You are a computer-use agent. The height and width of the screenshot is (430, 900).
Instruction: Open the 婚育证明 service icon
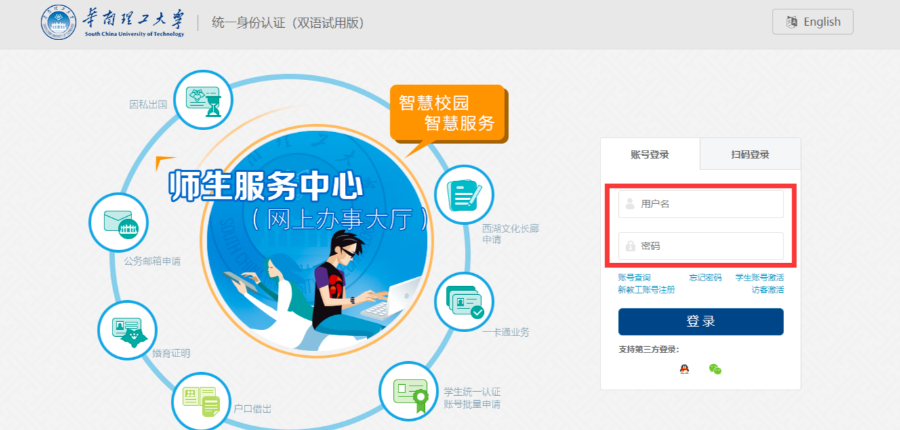[x=127, y=330]
